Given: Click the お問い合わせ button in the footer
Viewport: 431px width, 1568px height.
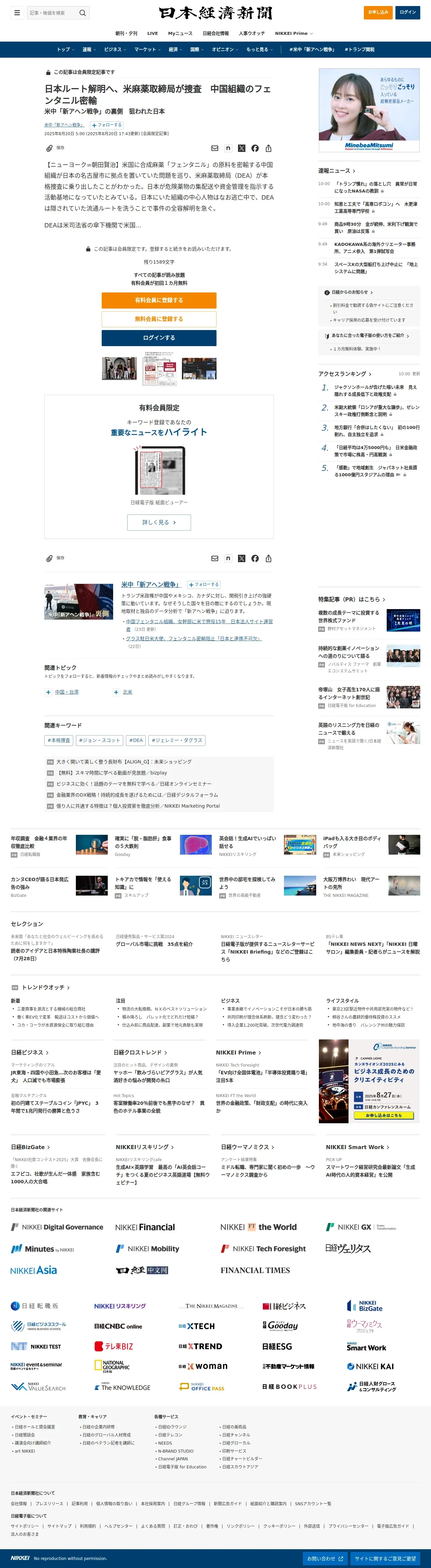Looking at the screenshot, I should tap(325, 1559).
